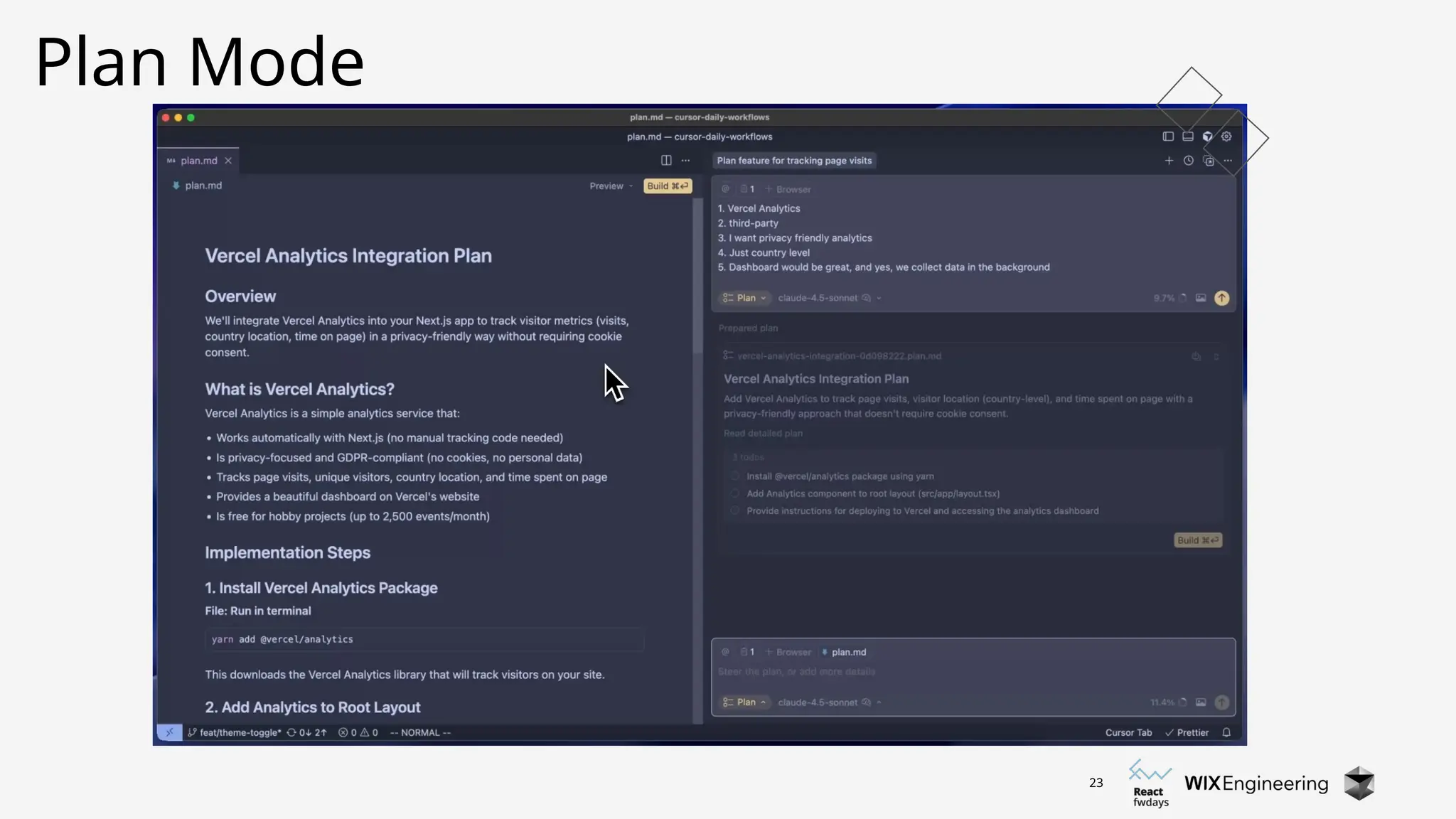Open Plan mode dropdown in bottom input

click(744, 702)
